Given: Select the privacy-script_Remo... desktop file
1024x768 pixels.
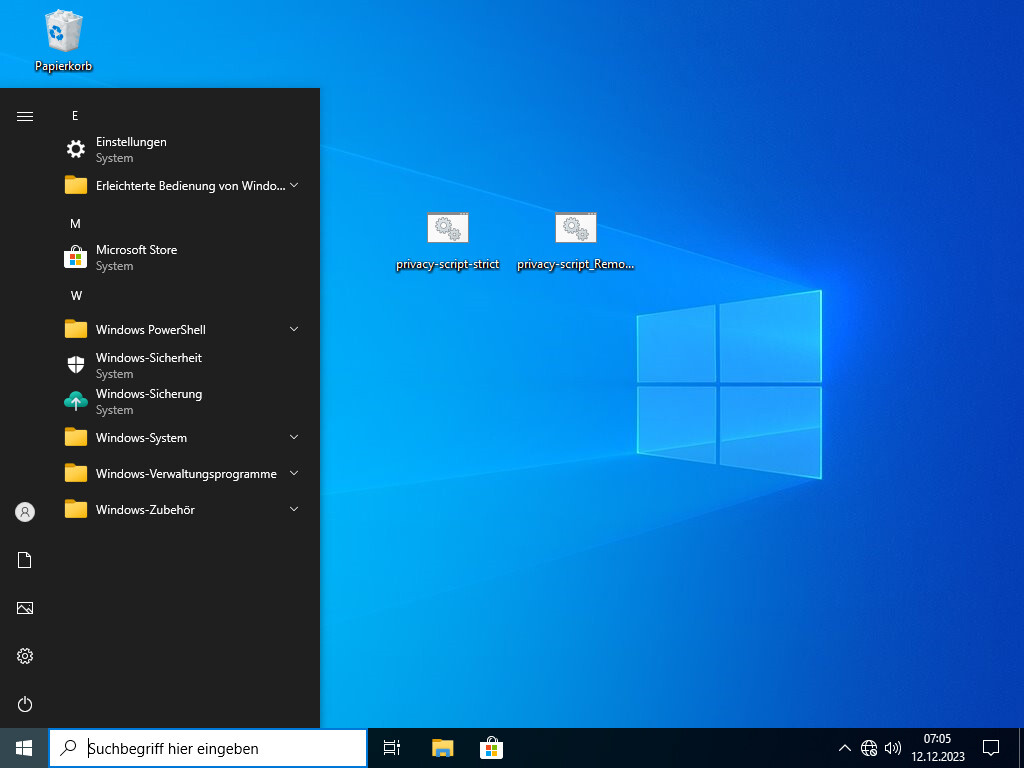Looking at the screenshot, I should [575, 242].
